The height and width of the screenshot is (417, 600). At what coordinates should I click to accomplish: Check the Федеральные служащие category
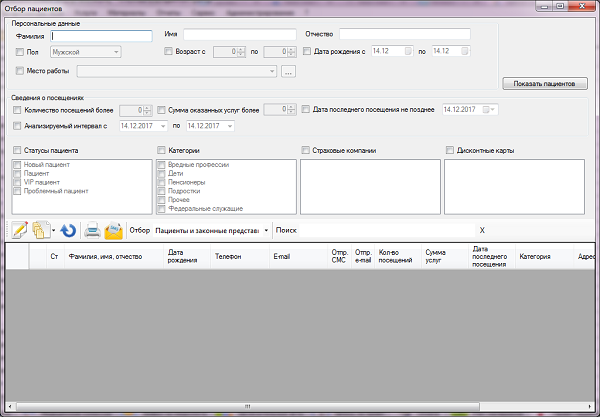coord(161,209)
